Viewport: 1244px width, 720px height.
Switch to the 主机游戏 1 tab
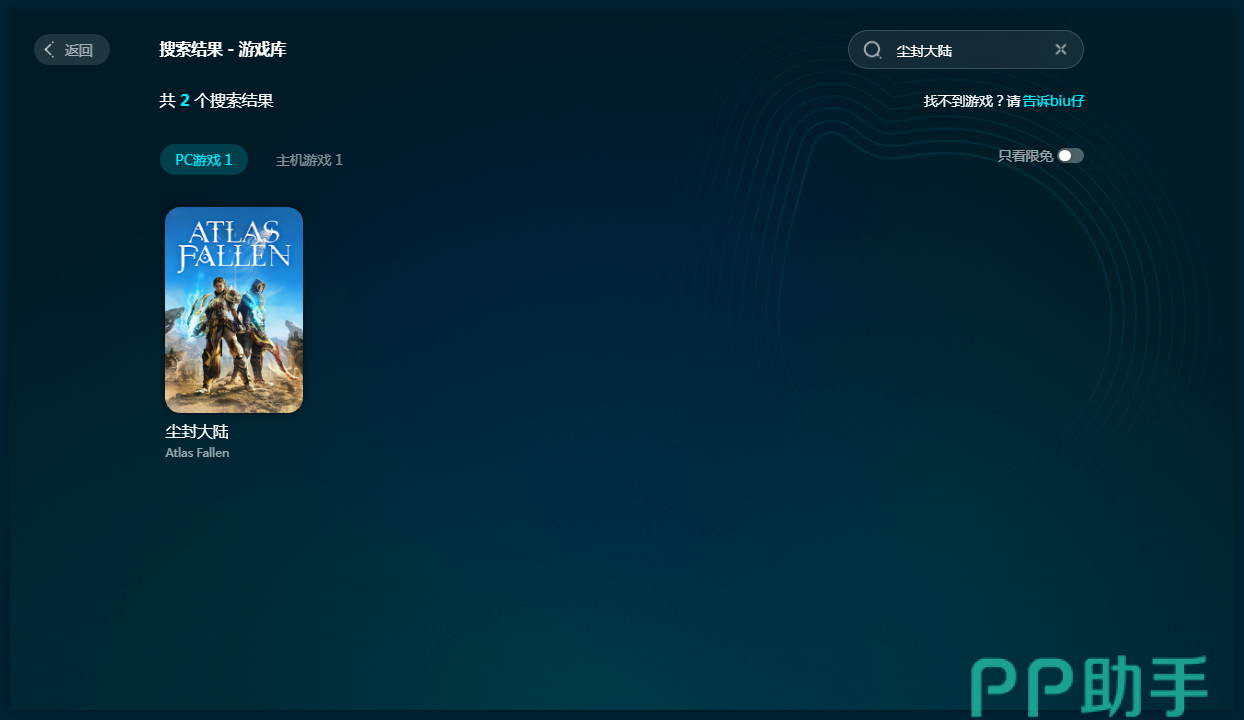tap(309, 160)
